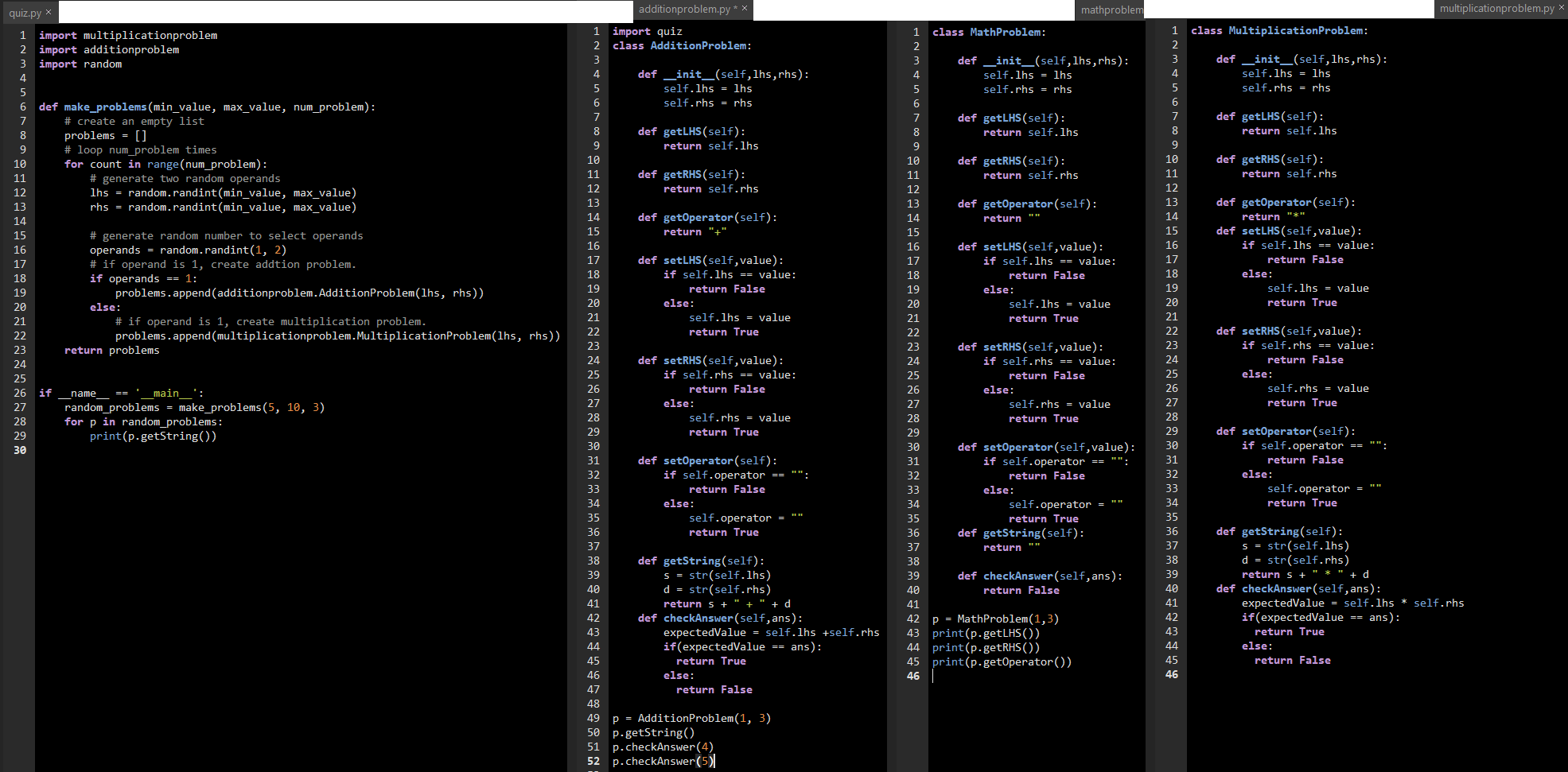The image size is (1568, 772).
Task: Click the 'return "+"' line
Action: point(695,231)
